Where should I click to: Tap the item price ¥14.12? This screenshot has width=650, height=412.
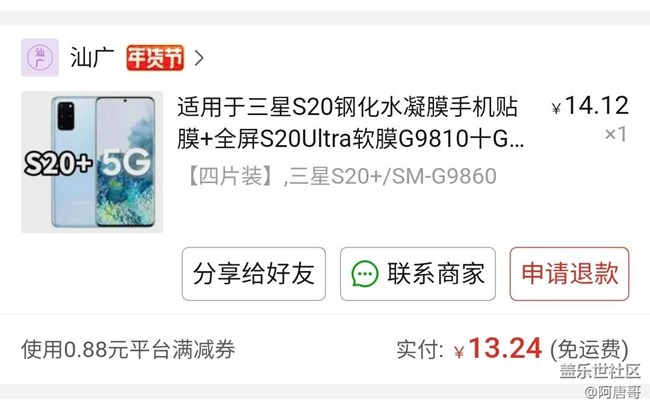click(590, 106)
